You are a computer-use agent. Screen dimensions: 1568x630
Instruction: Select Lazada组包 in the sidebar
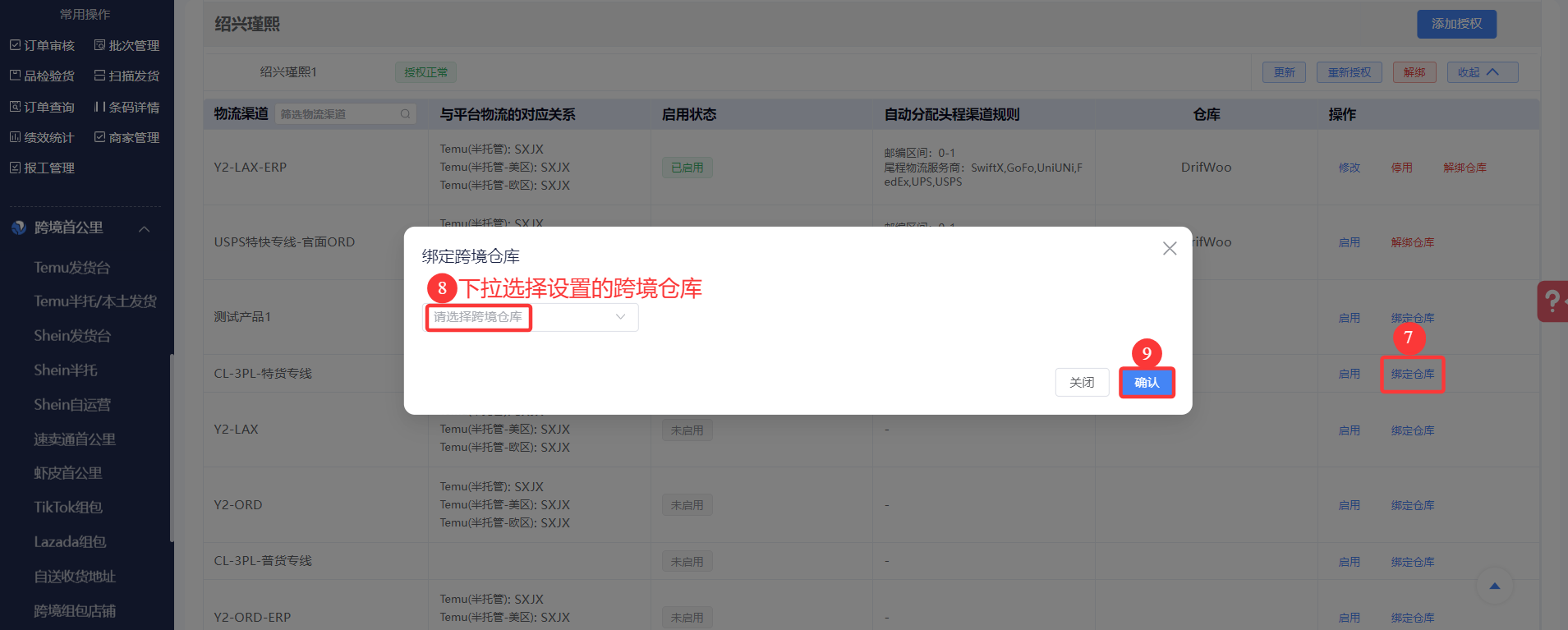pos(70,542)
